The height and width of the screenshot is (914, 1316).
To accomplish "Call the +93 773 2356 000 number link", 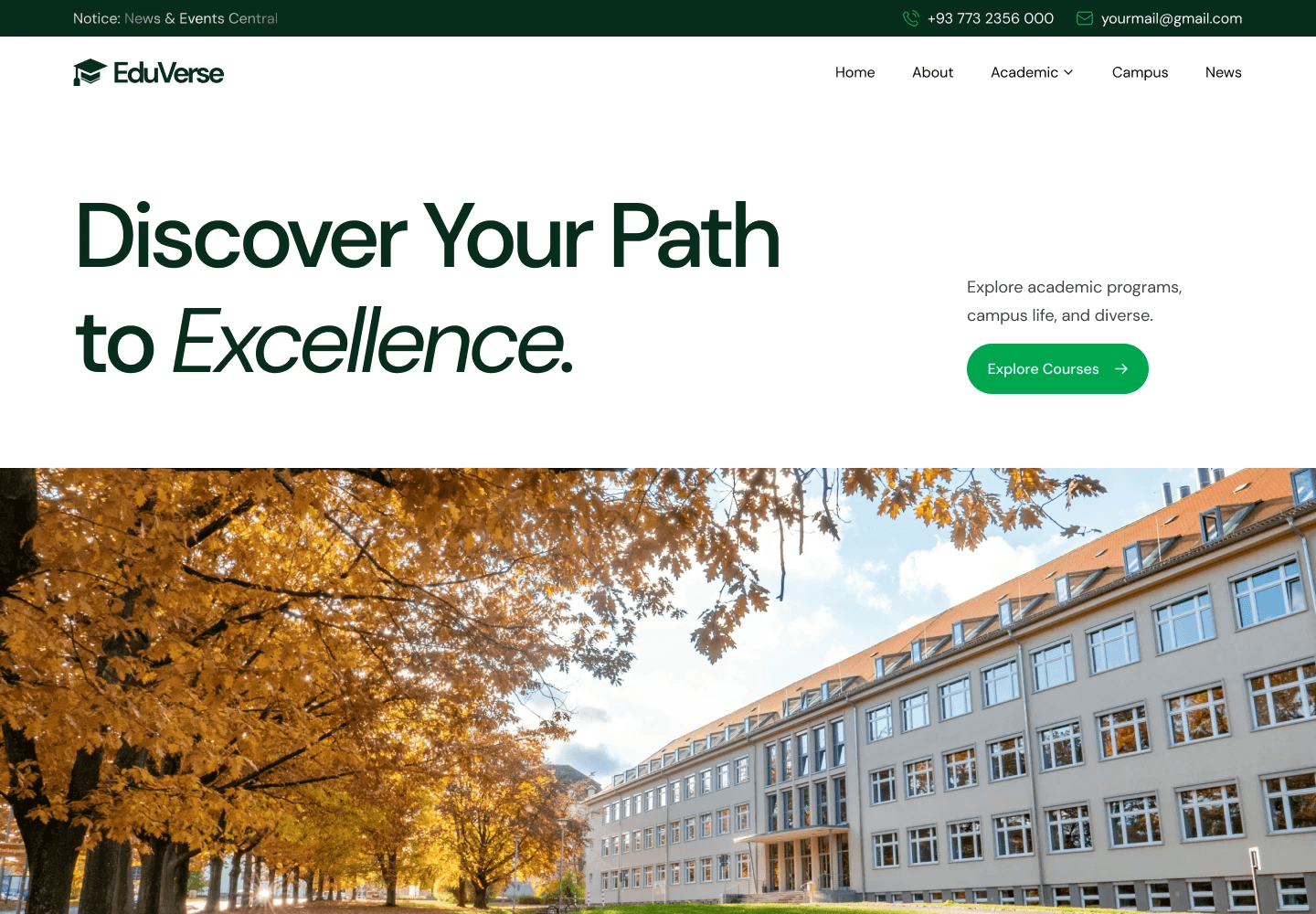I will (990, 18).
